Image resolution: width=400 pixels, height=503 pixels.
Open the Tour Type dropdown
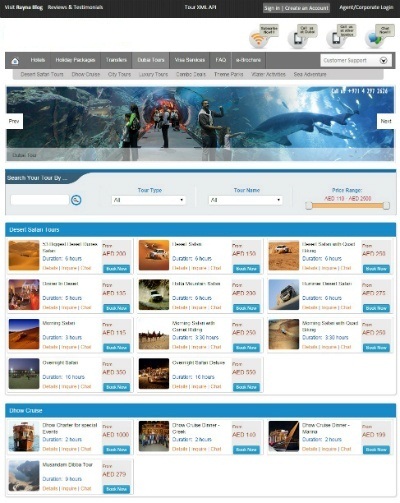click(x=148, y=200)
